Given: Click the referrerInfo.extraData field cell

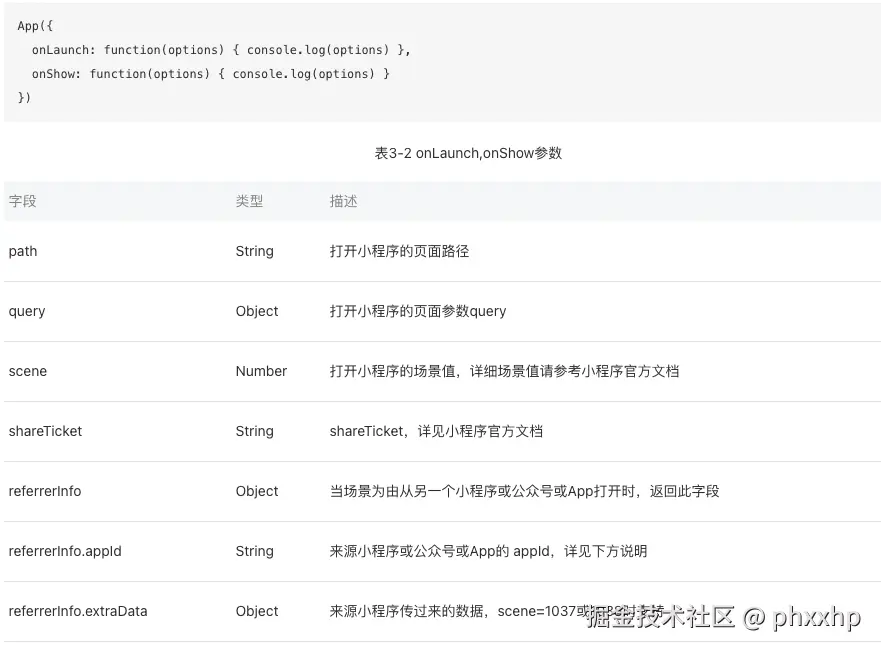Looking at the screenshot, I should point(78,611).
